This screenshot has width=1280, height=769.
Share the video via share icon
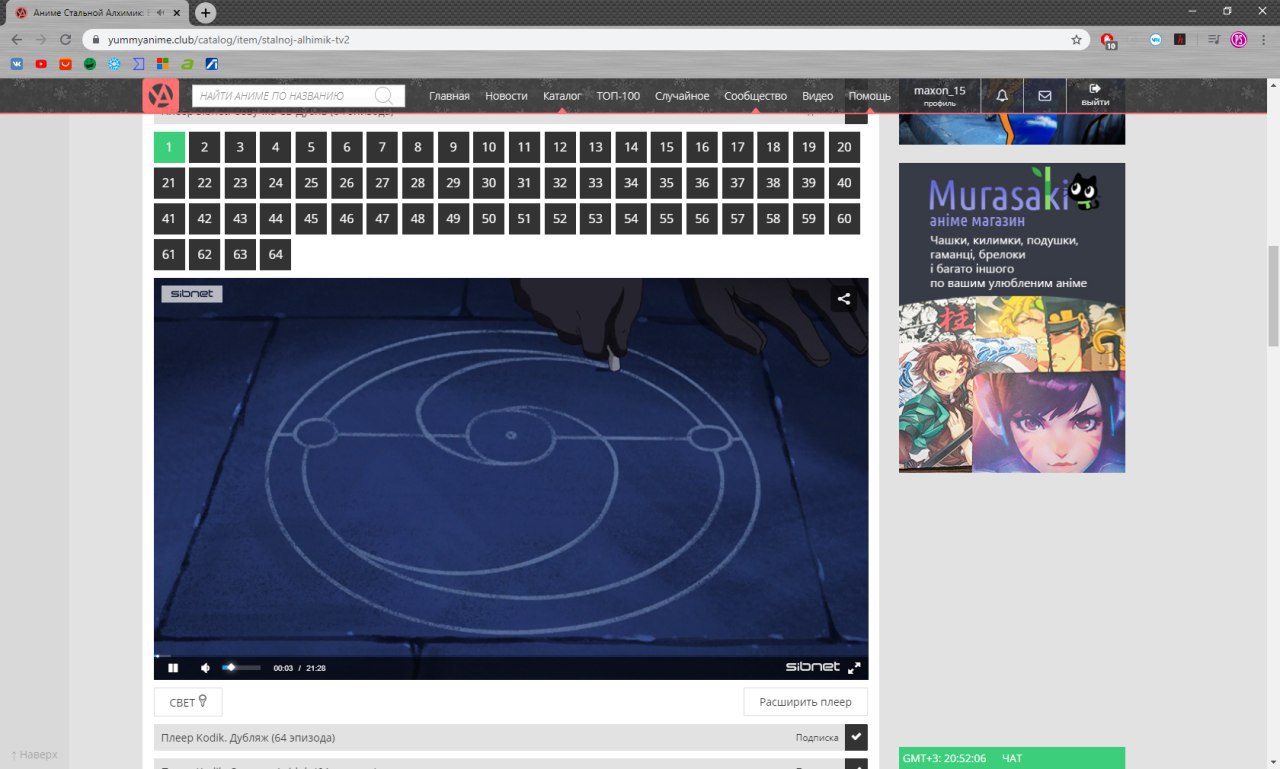[844, 298]
